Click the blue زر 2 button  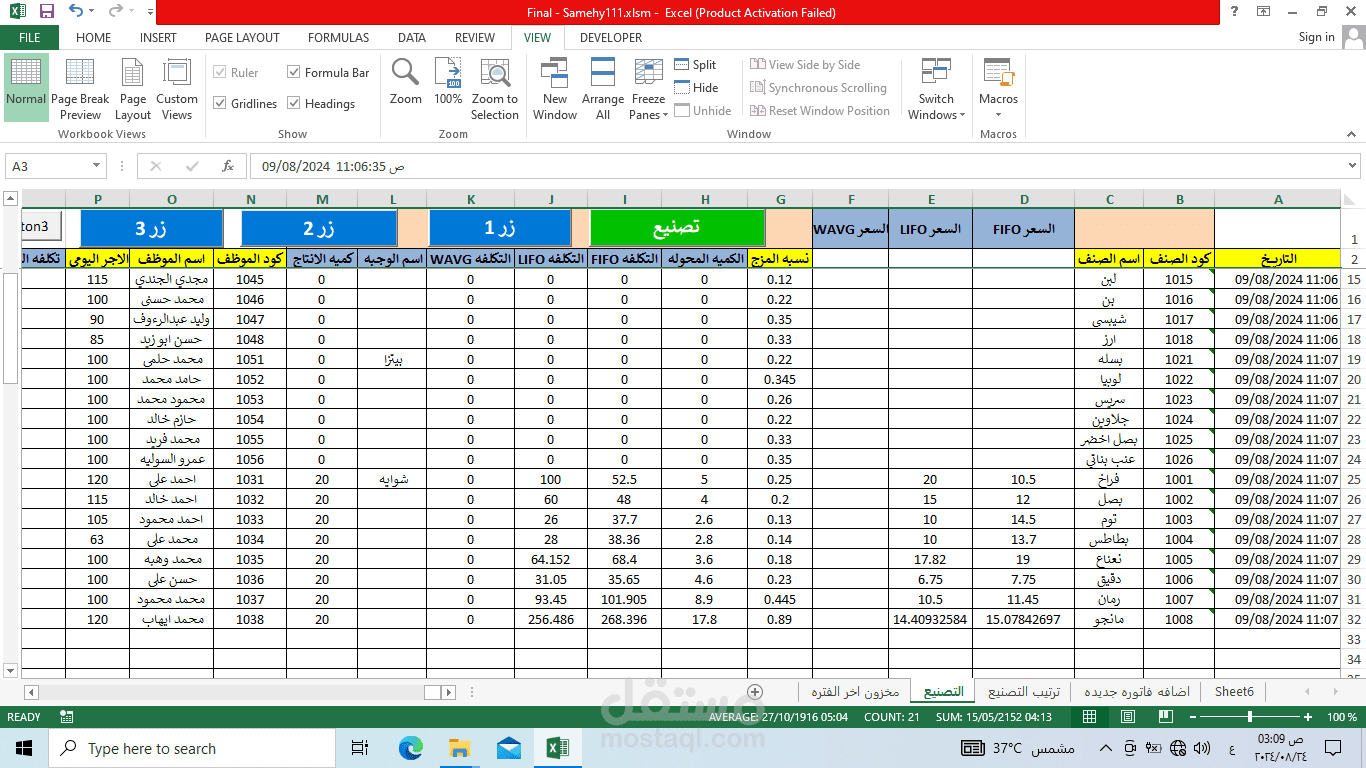[319, 228]
